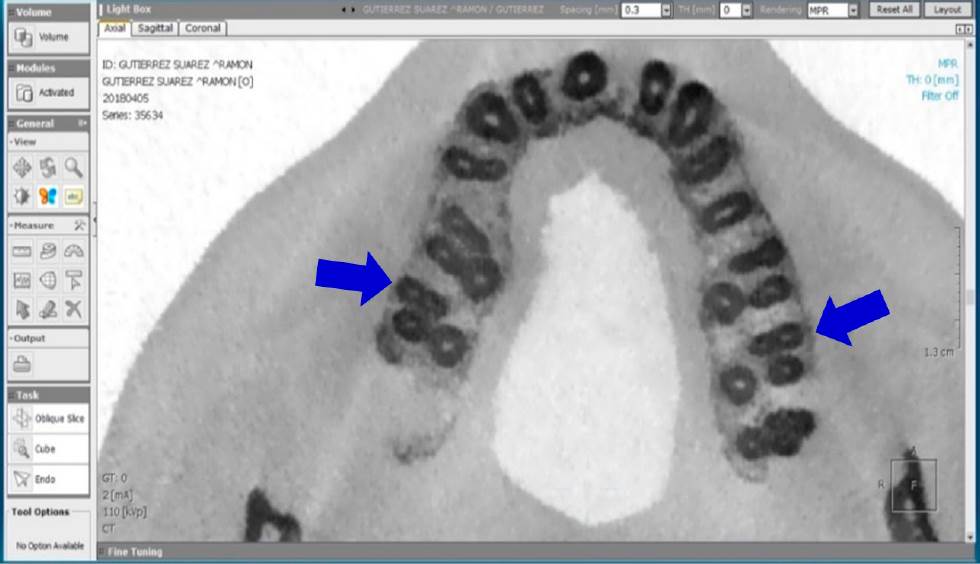Switch to the Coronal tab
Screen dimensions: 980x564
point(202,29)
